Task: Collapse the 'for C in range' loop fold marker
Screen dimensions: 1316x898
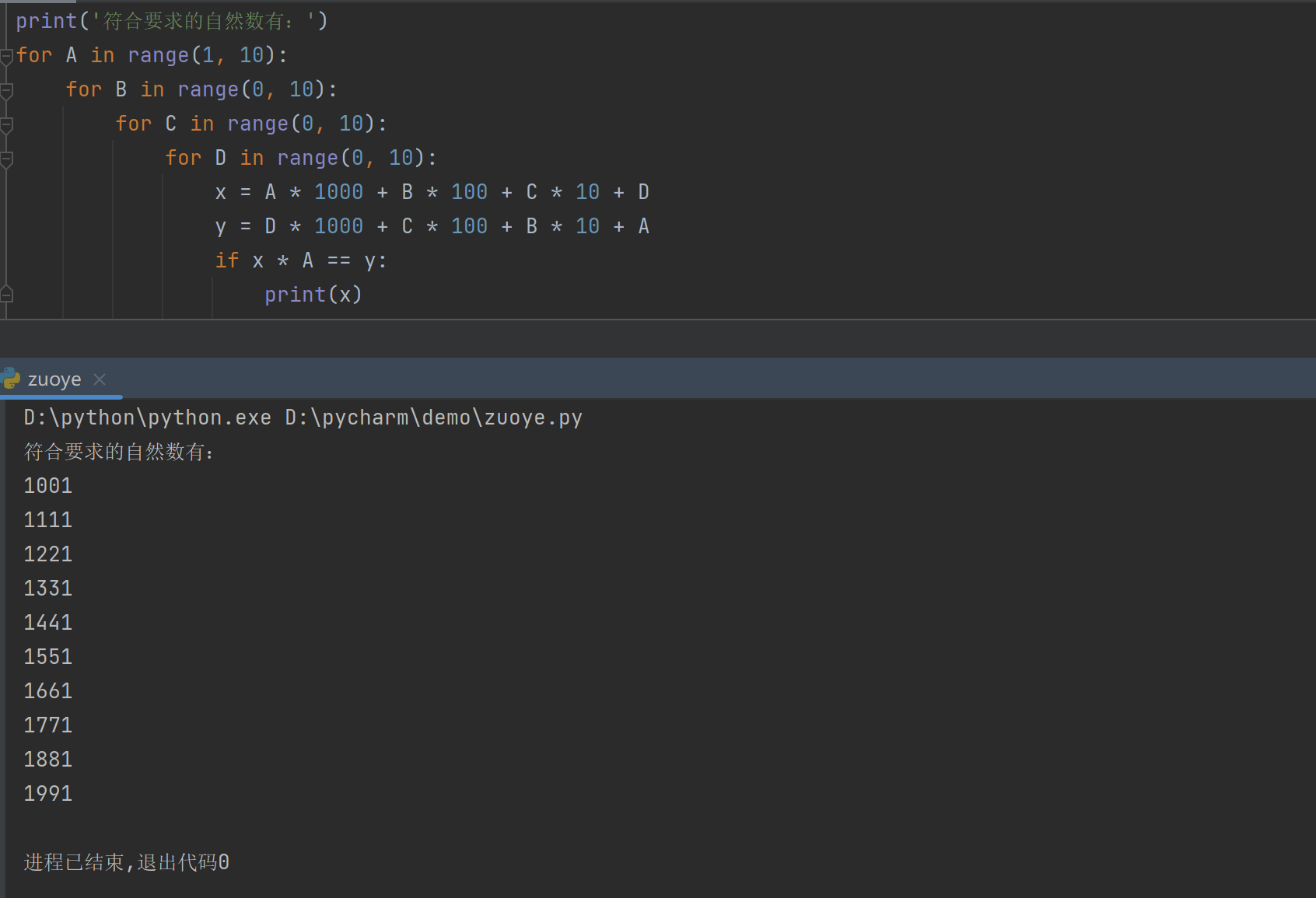Action: tap(5, 124)
